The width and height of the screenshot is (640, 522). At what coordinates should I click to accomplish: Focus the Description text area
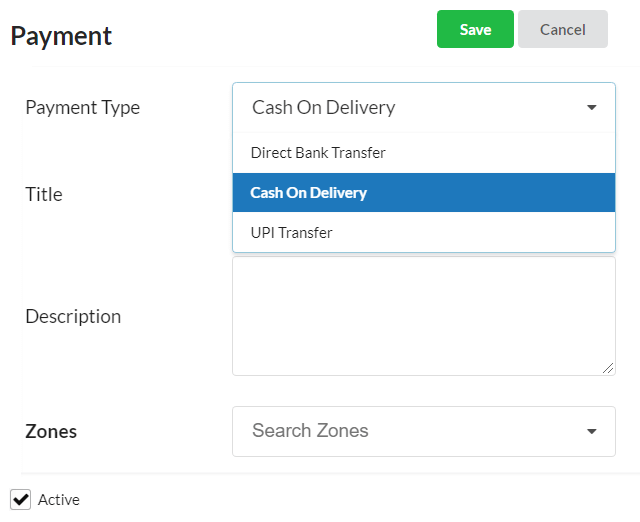[x=424, y=316]
